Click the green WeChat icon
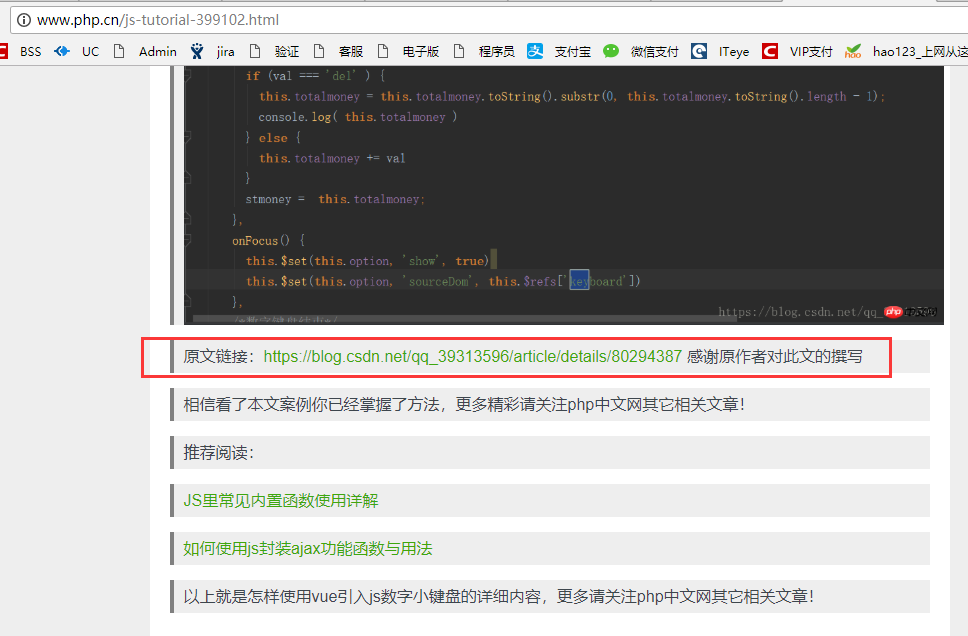 click(x=611, y=51)
